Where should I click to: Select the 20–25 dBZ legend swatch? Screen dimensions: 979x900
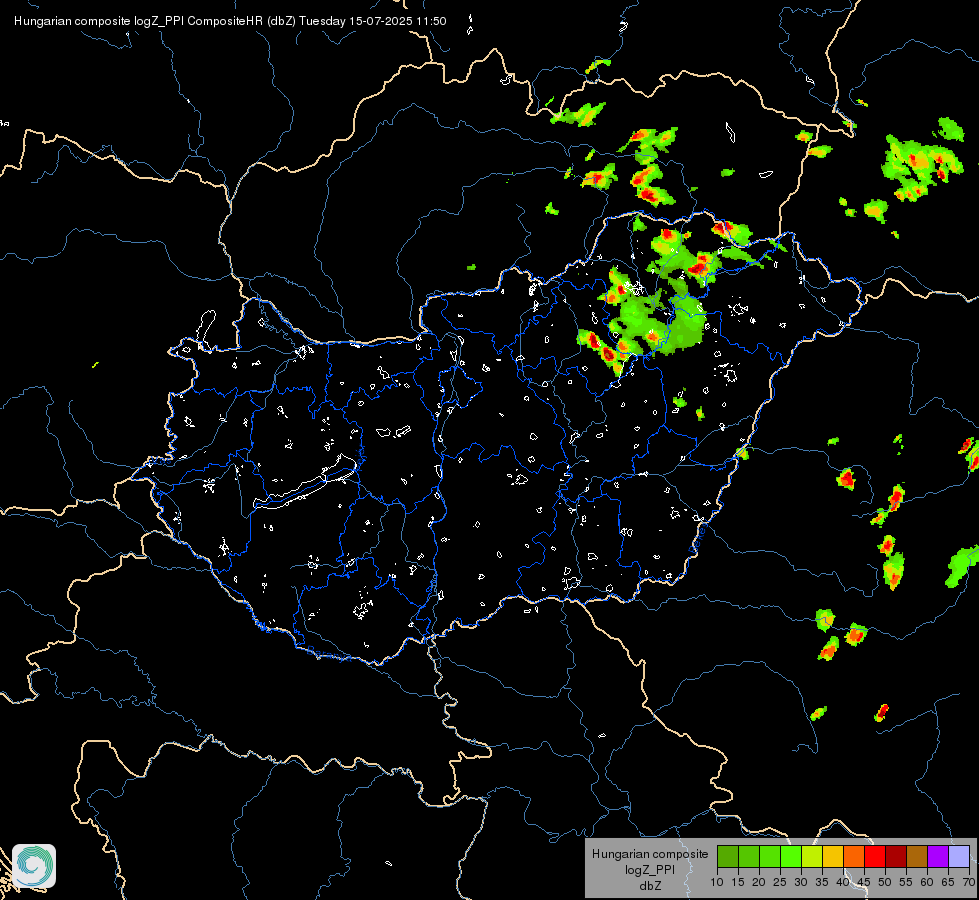point(770,856)
